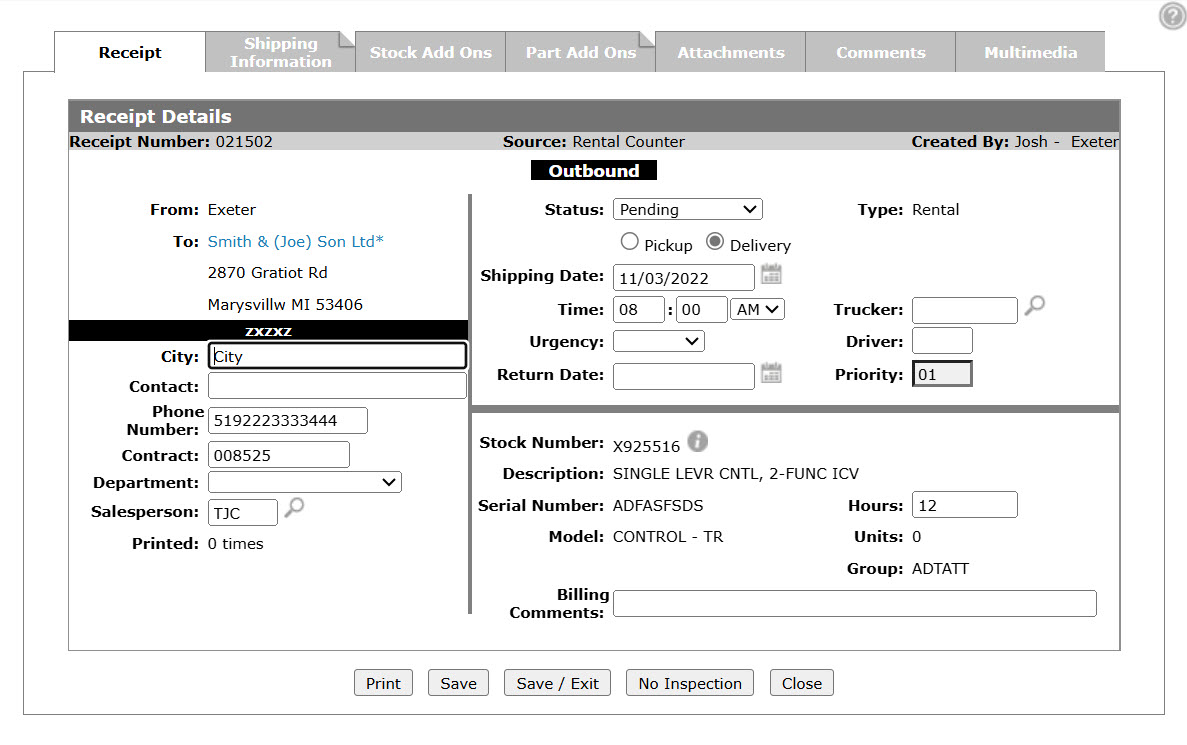
Task: Click the Save button
Action: 458,683
